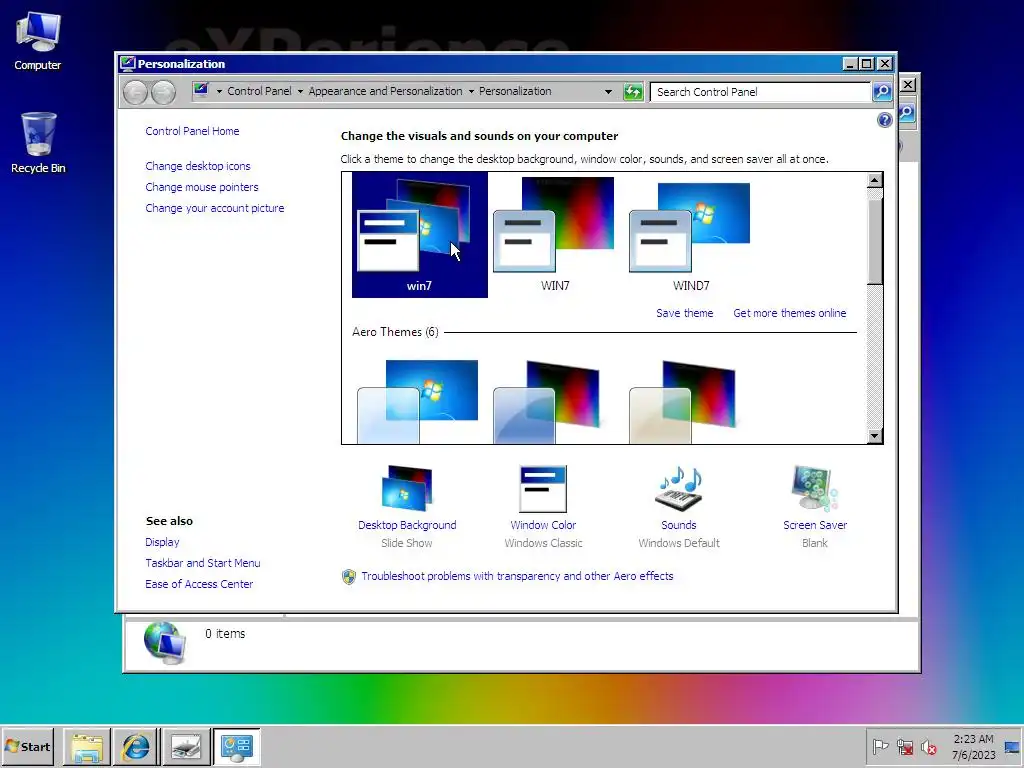Click the Personalization title bar icon
This screenshot has height=768, width=1024.
pyautogui.click(x=127, y=63)
